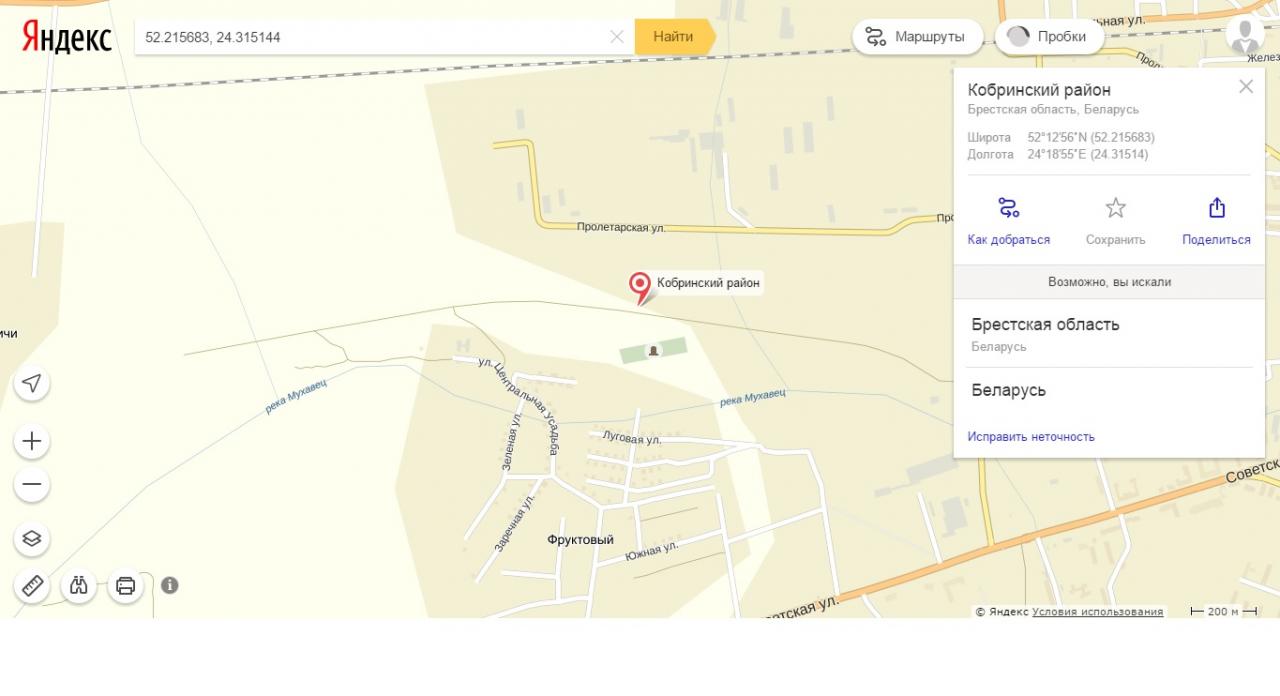Click the Найти search button
The image size is (1280, 696).
(x=674, y=37)
